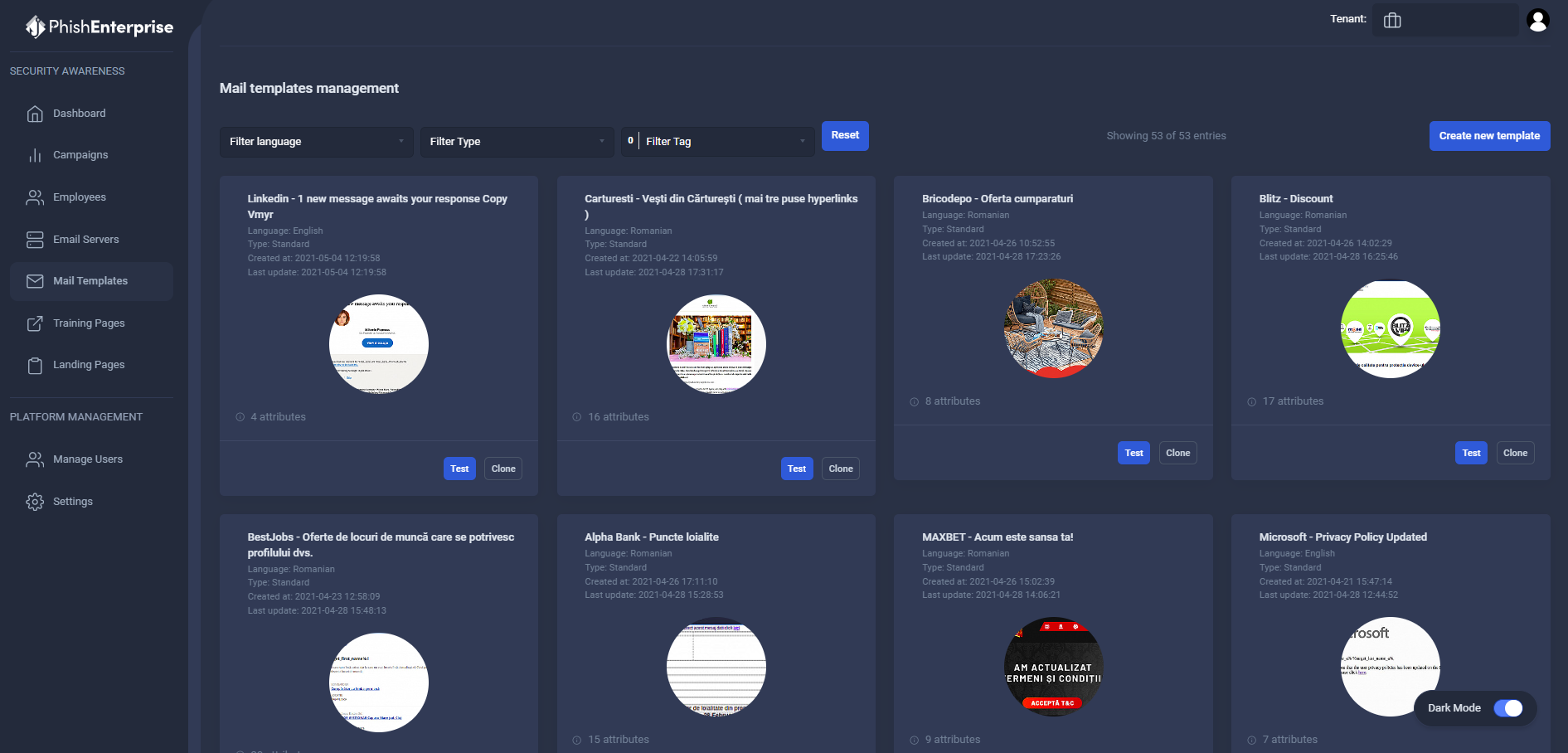Viewport: 1568px width, 753px height.
Task: Clone the Linkedin template
Action: [x=503, y=469]
